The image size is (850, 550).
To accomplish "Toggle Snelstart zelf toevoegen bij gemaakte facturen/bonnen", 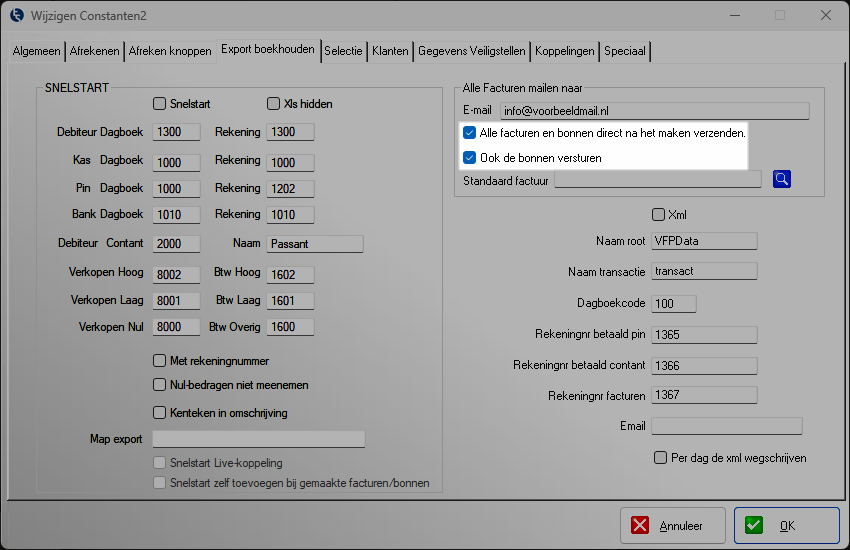I will [159, 483].
